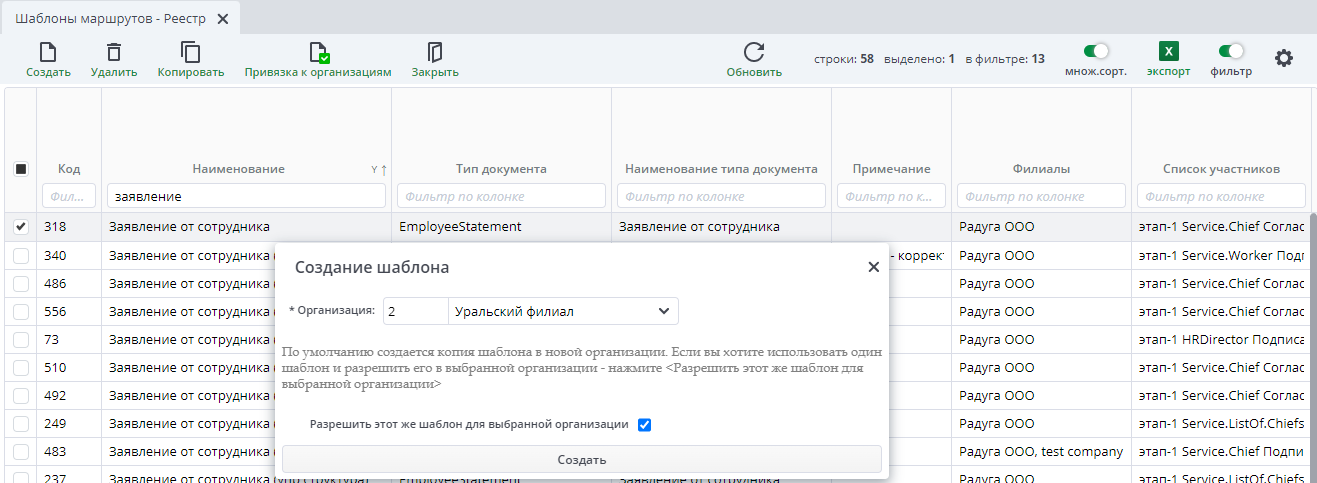Select the Шаблоны маршрутов - Реестр tab
The width and height of the screenshot is (1317, 483).
(110, 19)
